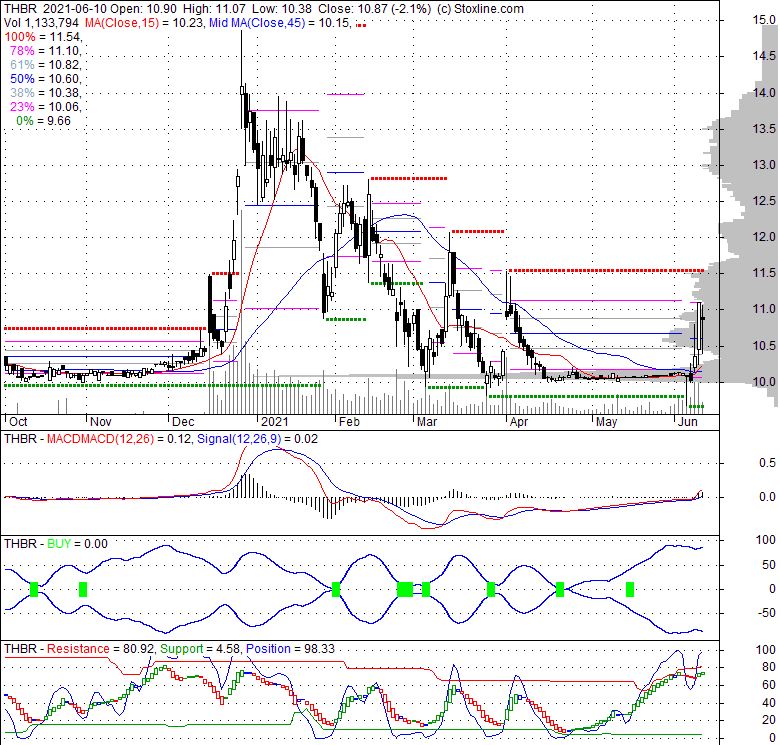Image resolution: width=780 pixels, height=745 pixels.
Task: Click the '100% = 11.54' Fibonacci level
Action: coord(43,37)
